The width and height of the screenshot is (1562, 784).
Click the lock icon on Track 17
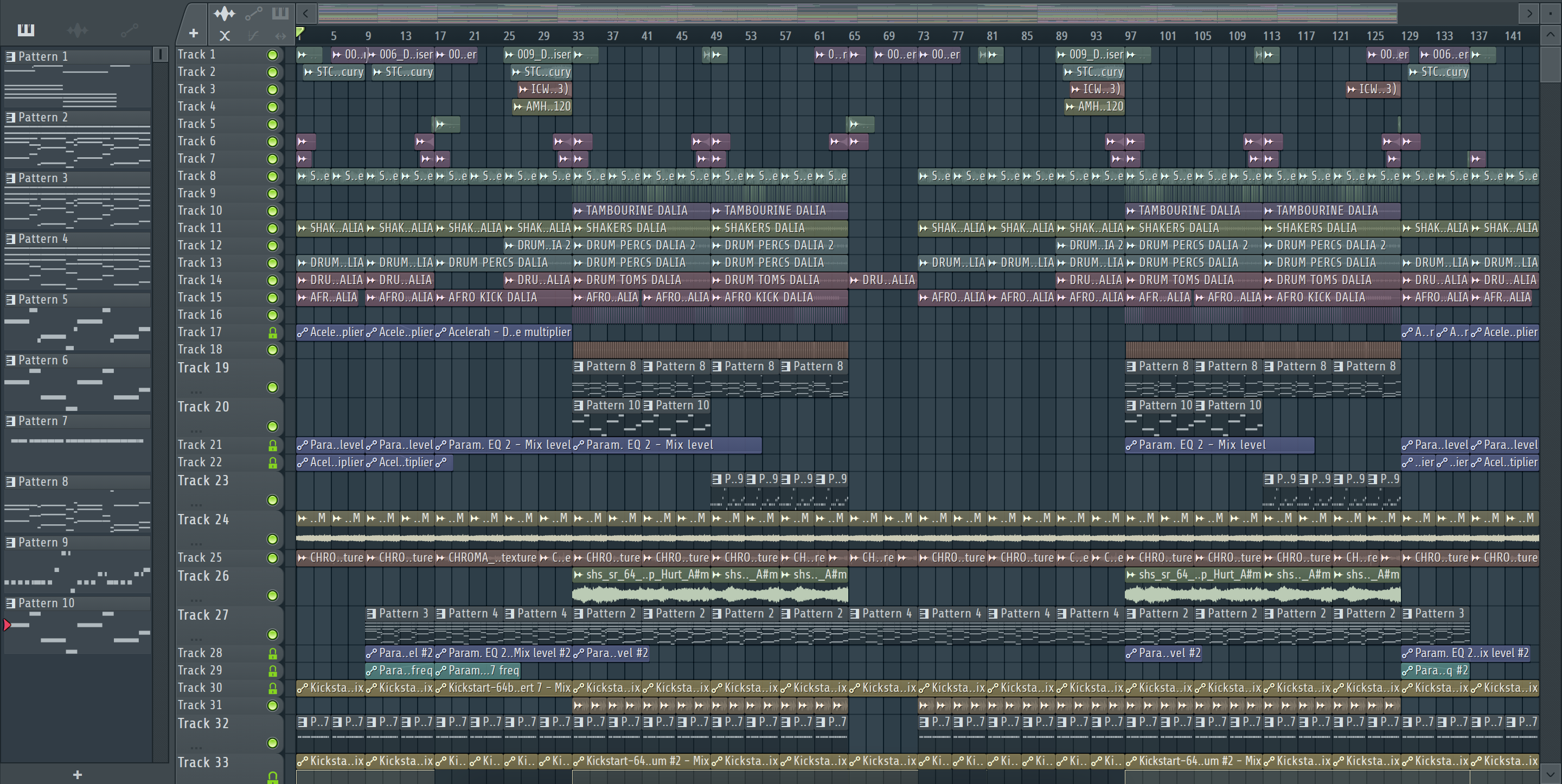click(x=273, y=332)
